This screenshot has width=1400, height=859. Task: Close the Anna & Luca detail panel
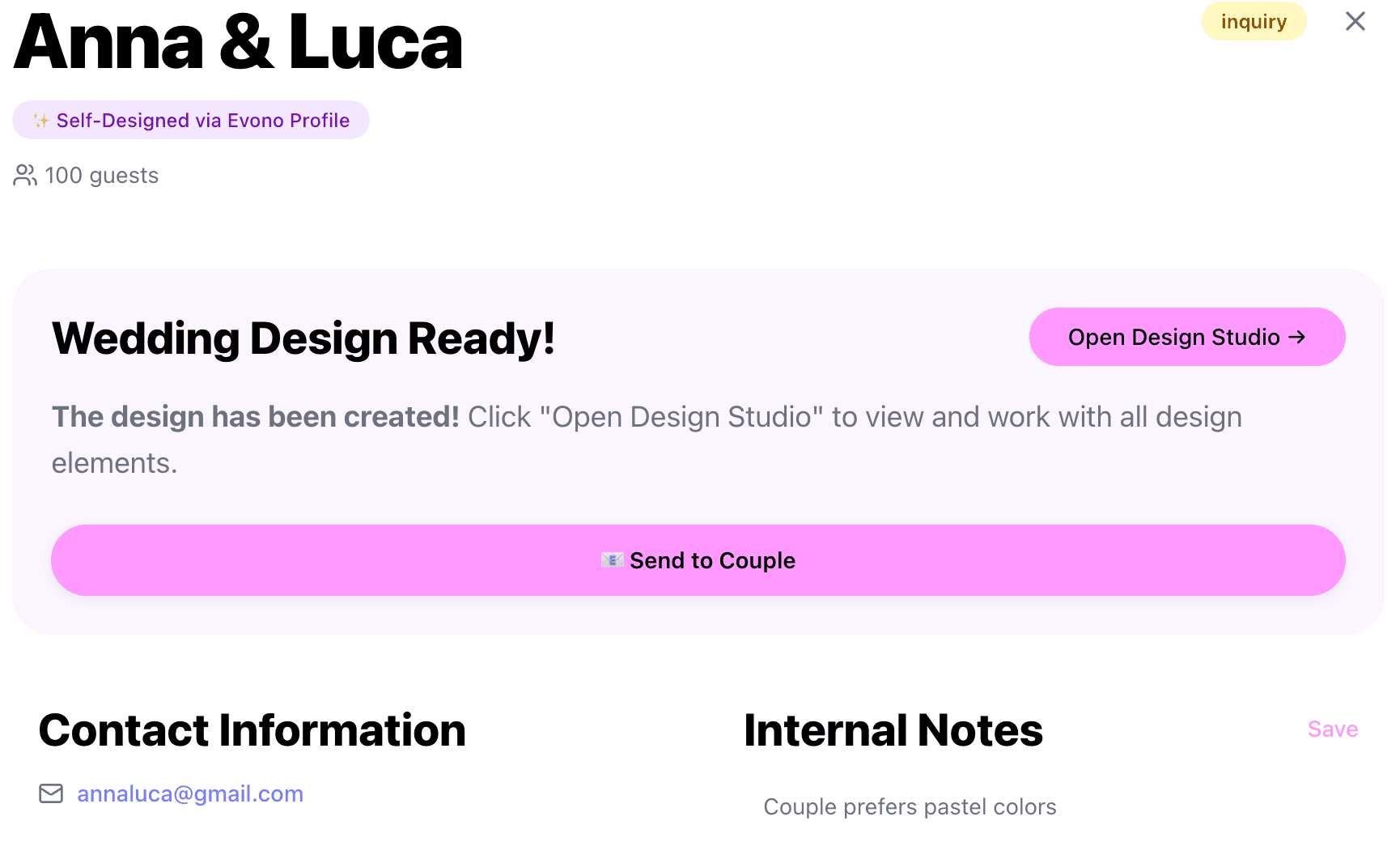[x=1355, y=21]
